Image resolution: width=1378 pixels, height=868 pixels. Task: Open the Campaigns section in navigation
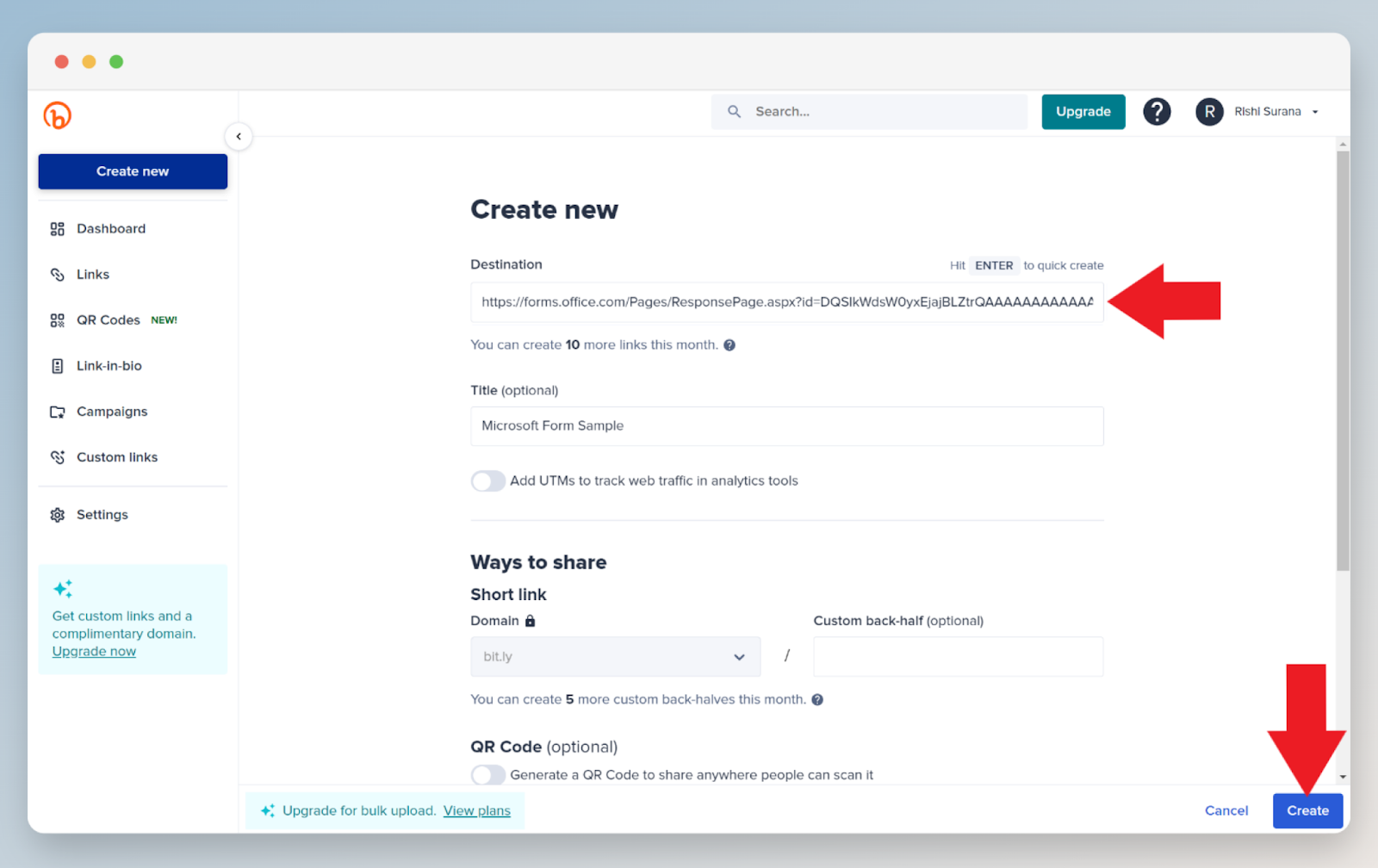coord(112,411)
